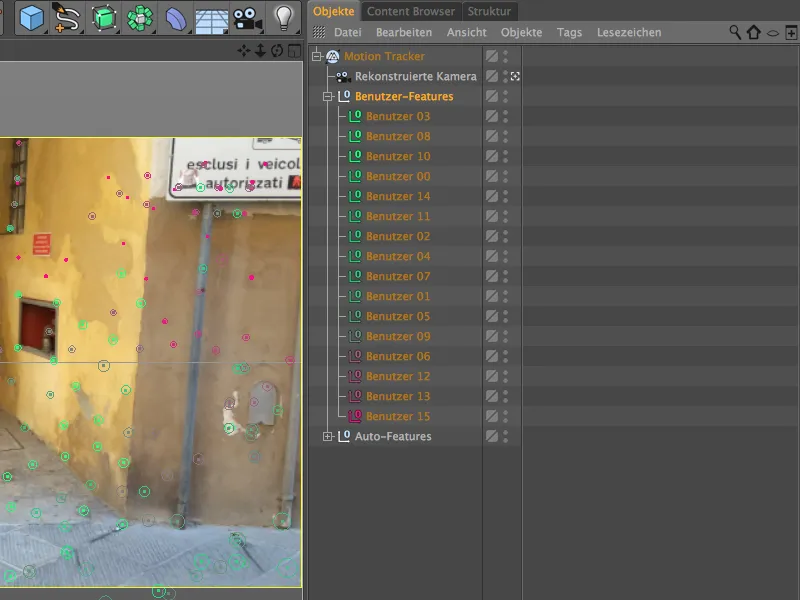The width and height of the screenshot is (800, 600).
Task: Click the Benutzer 09 gray null icon
Action: [355, 336]
